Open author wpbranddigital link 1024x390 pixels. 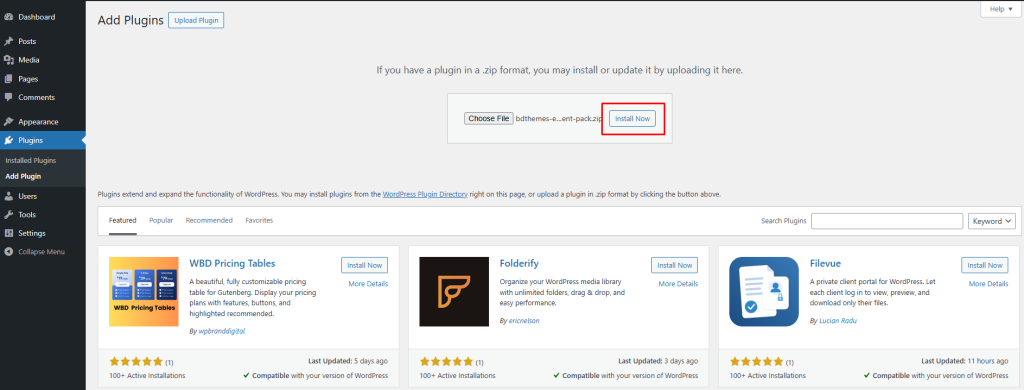pyautogui.click(x=222, y=331)
